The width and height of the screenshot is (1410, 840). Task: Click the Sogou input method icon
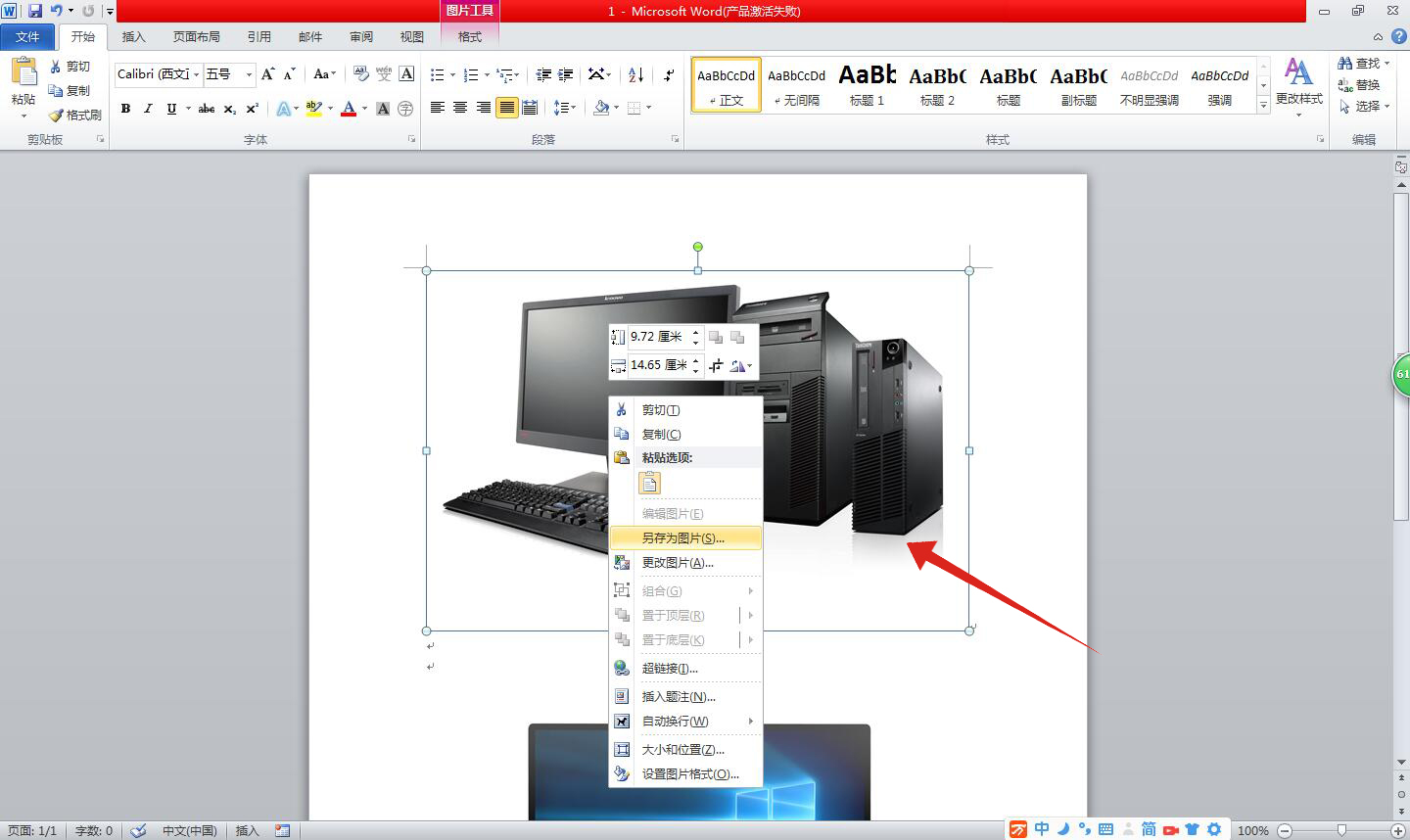[x=1018, y=829]
